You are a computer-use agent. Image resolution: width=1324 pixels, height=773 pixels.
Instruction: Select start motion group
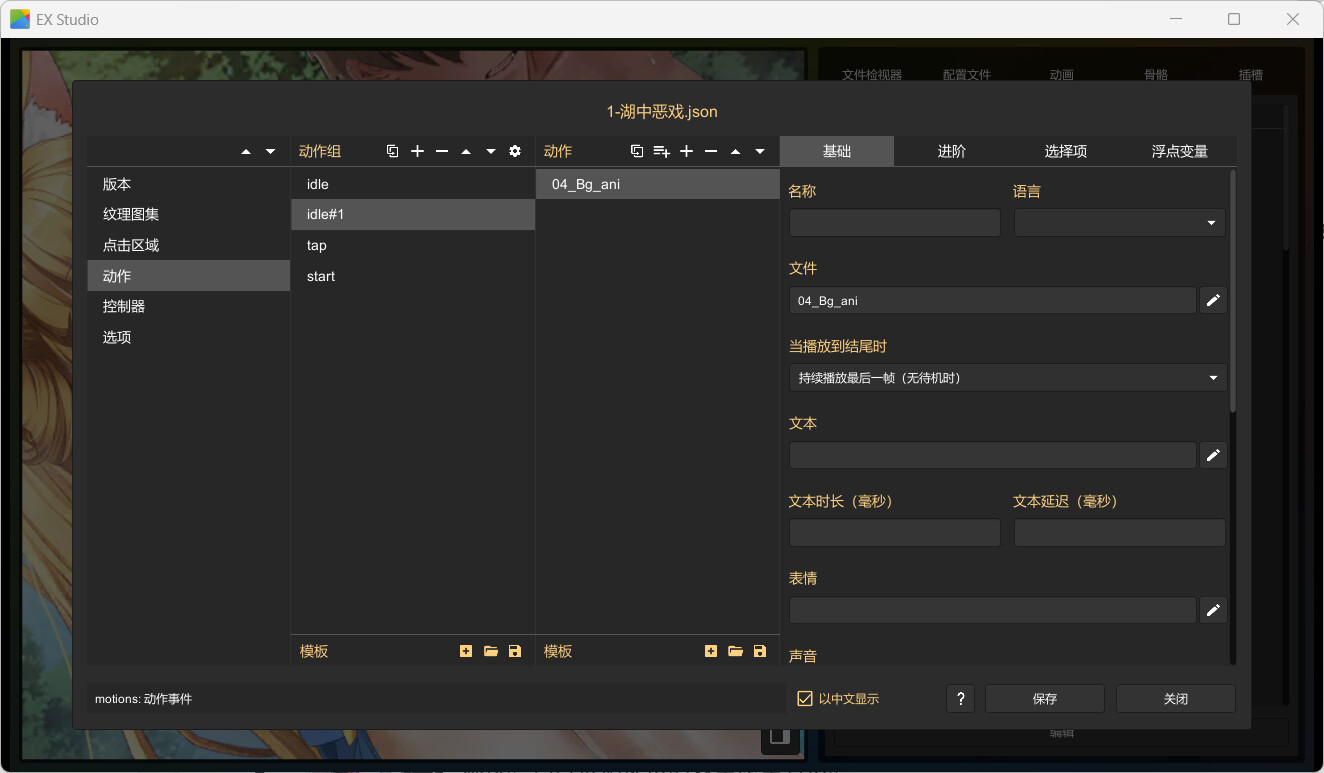413,276
